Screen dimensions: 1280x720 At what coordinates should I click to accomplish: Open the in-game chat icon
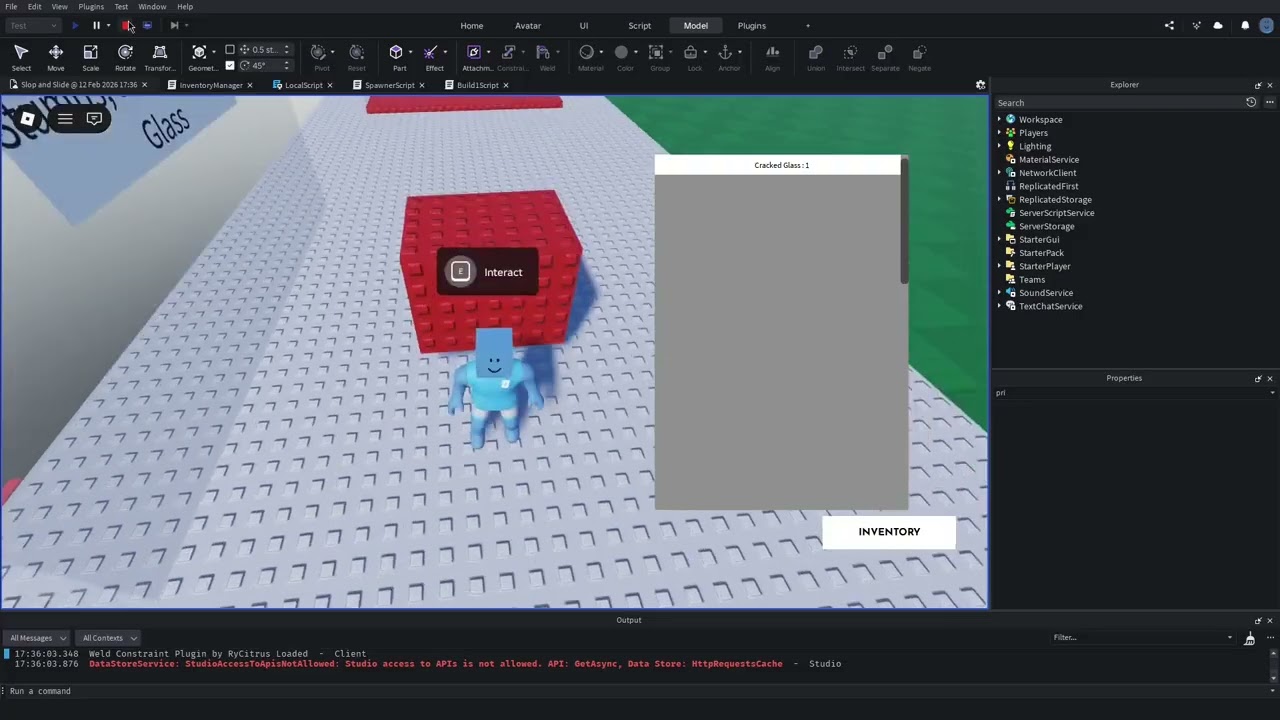94,119
